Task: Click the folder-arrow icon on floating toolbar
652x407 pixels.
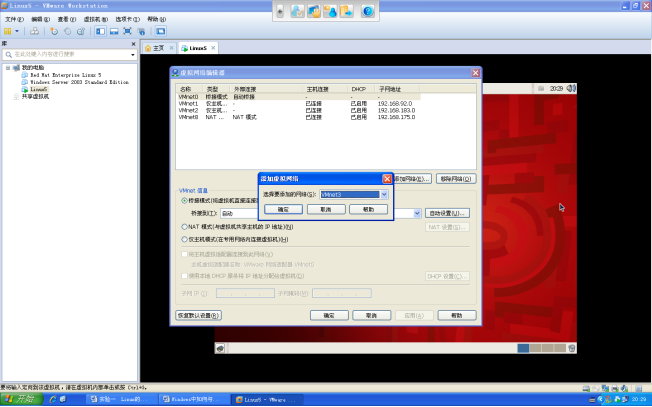Action: point(346,11)
